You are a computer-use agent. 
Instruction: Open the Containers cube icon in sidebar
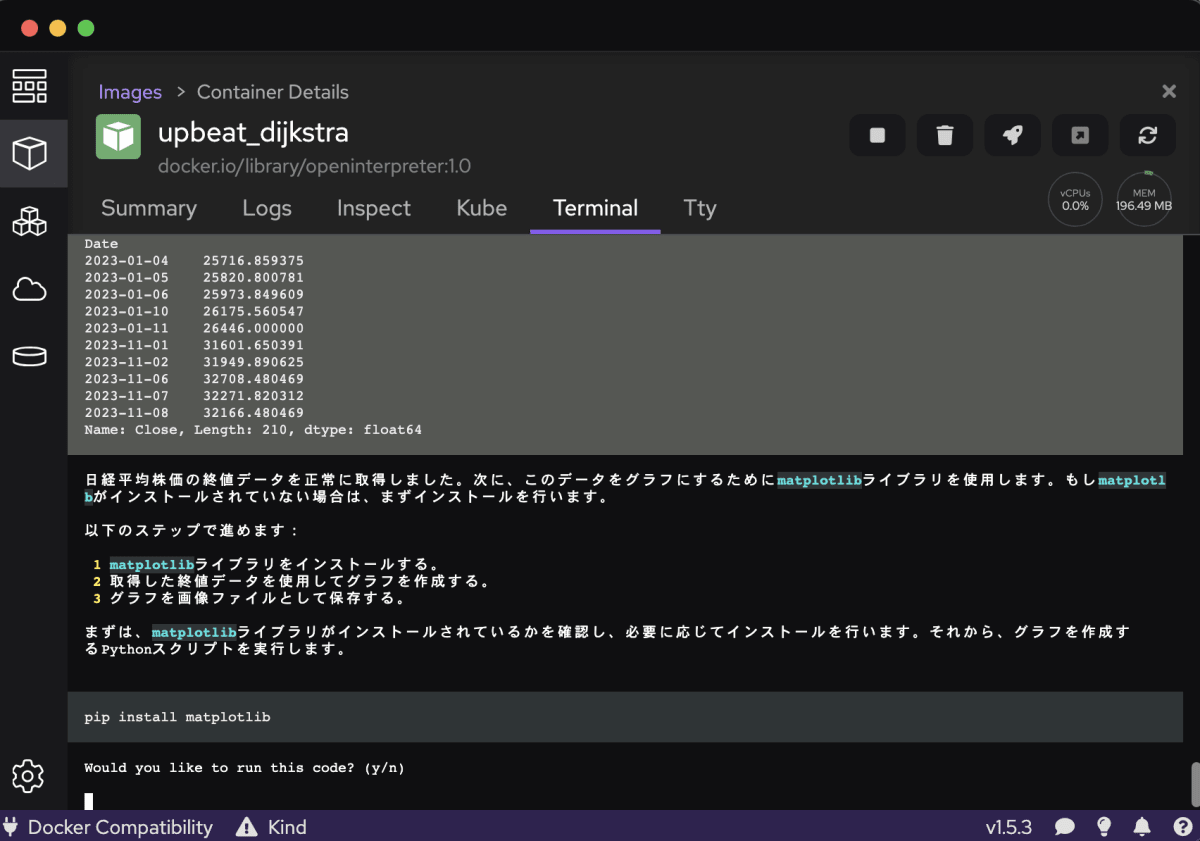coord(30,154)
